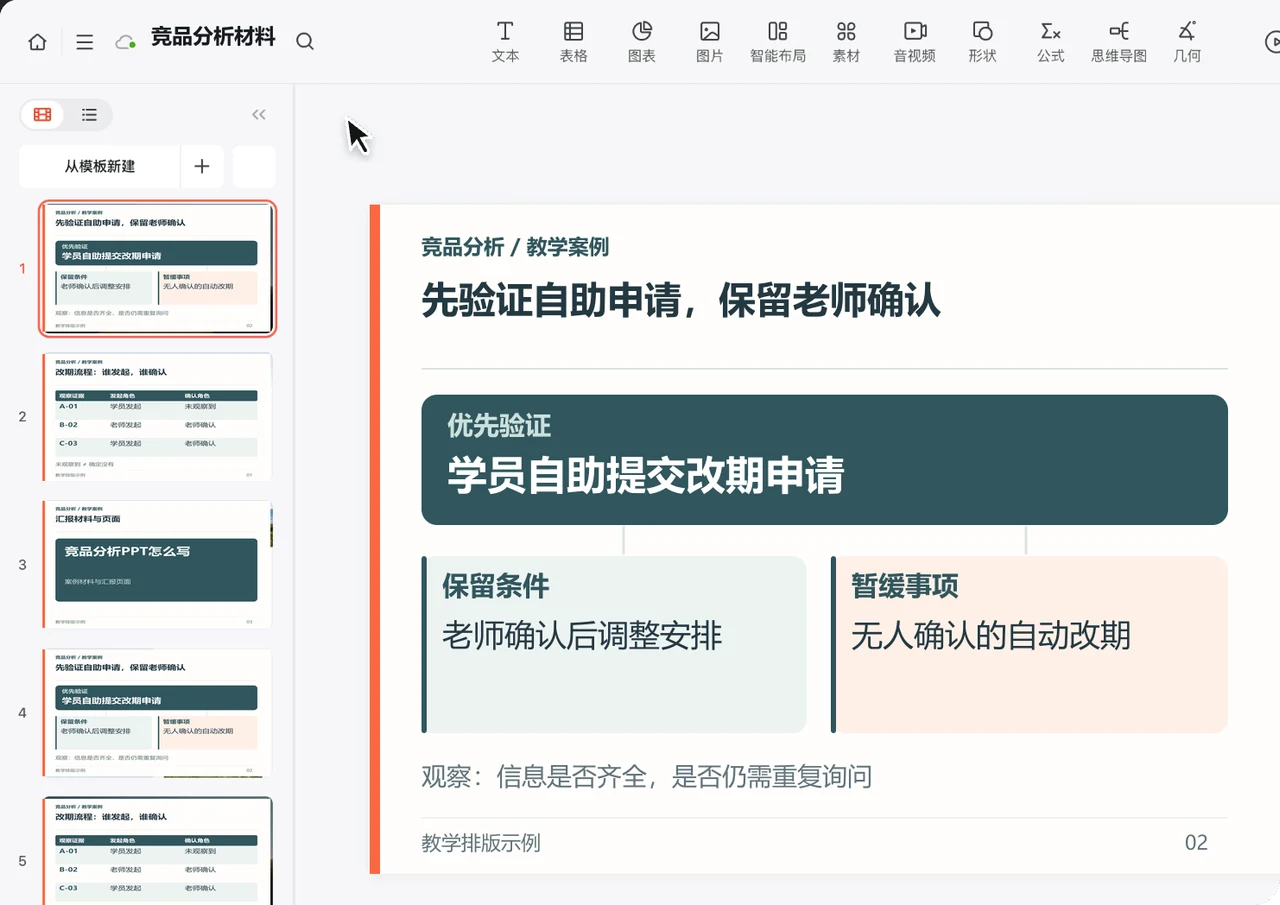Viewport: 1280px width, 905px height.
Task: Insert a formula via 公式
Action: 1050,42
